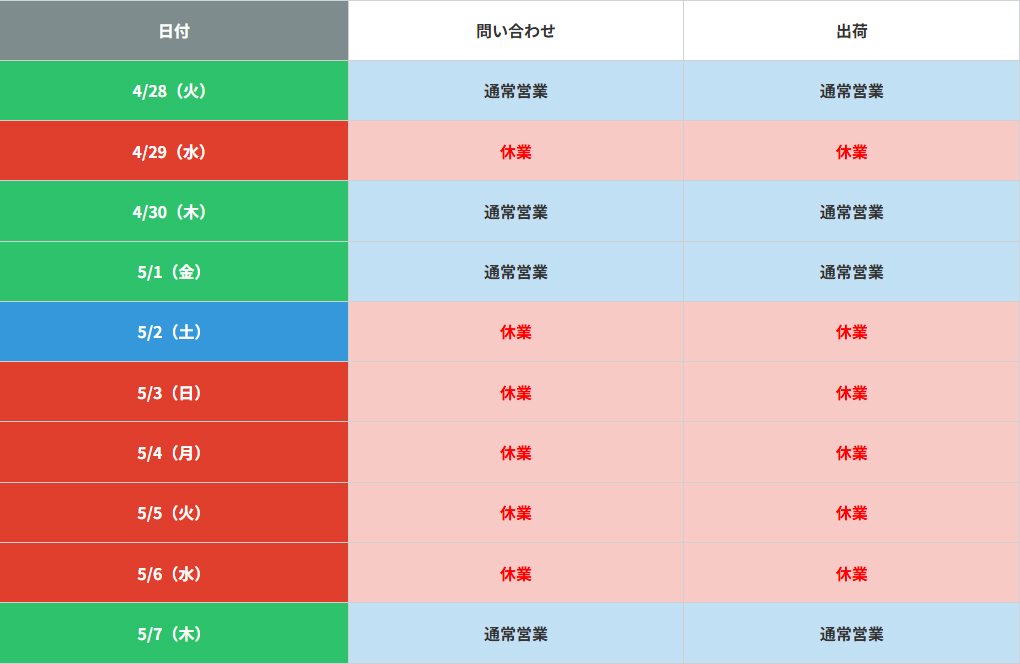Select the 5/5（火） date cell

174,513
